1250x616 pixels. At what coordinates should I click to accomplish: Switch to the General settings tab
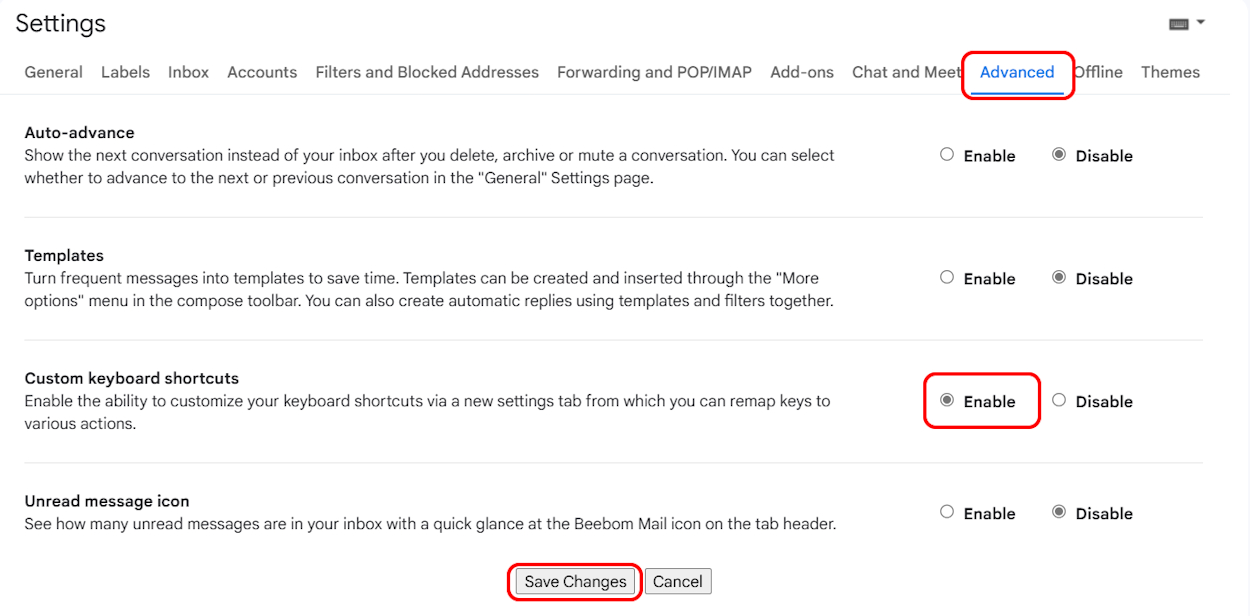click(x=53, y=72)
